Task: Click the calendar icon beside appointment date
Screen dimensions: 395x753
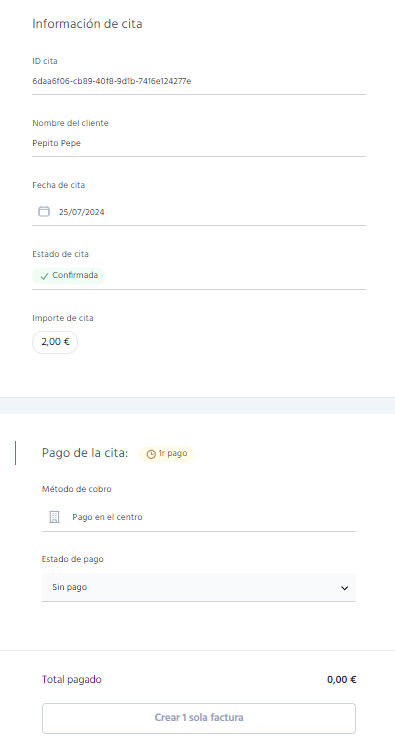Action: (44, 211)
